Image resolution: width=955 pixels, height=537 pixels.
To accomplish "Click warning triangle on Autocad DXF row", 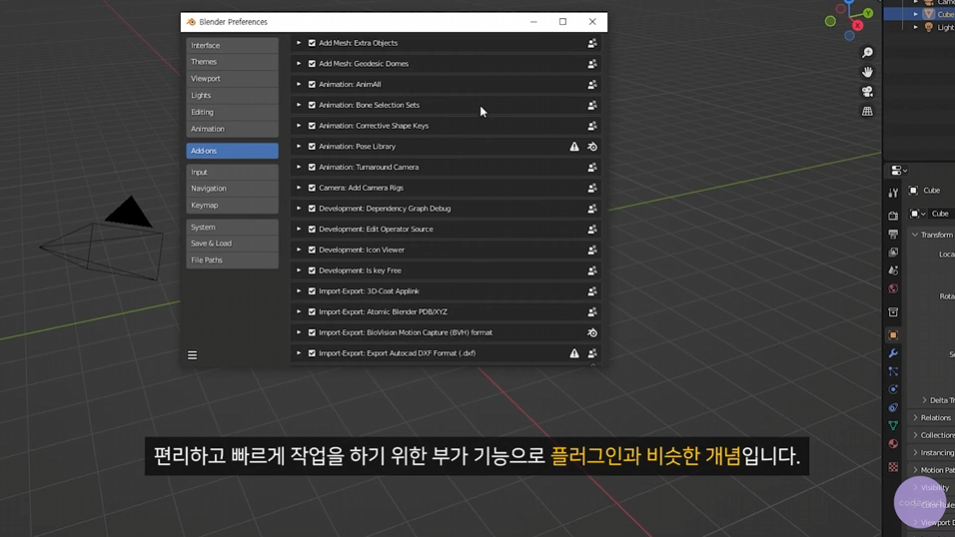I will click(x=574, y=353).
